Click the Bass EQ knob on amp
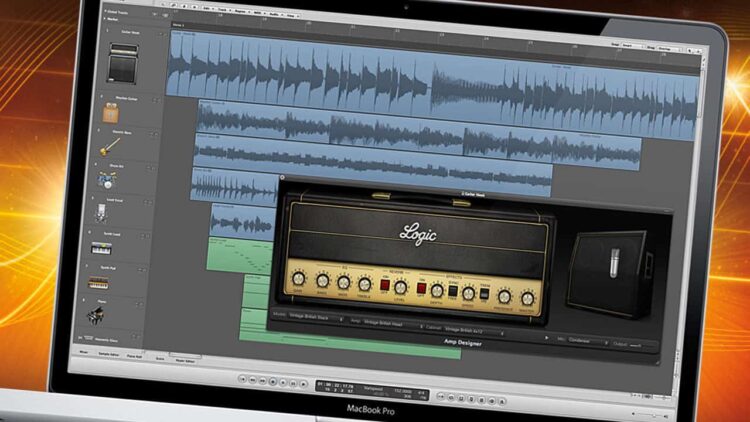The width and height of the screenshot is (750, 422). (x=323, y=281)
